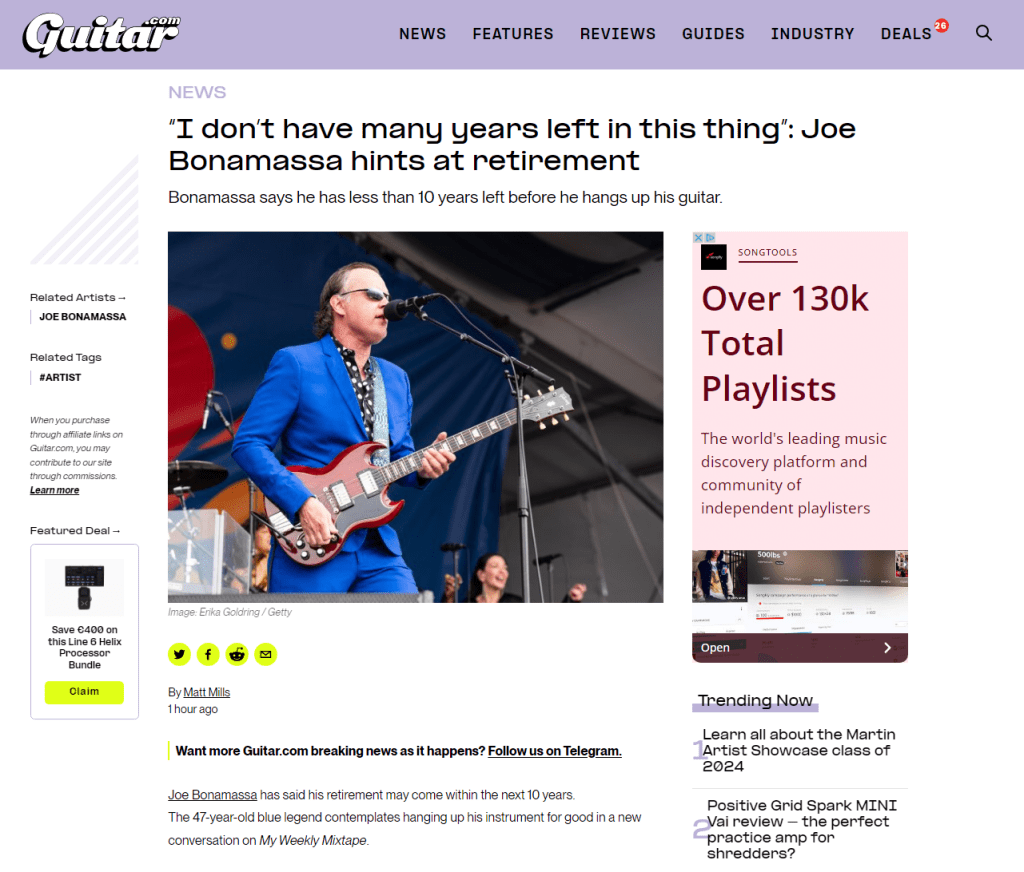Click the Joe Bonamassa stage photo
This screenshot has width=1024, height=872.
[415, 417]
